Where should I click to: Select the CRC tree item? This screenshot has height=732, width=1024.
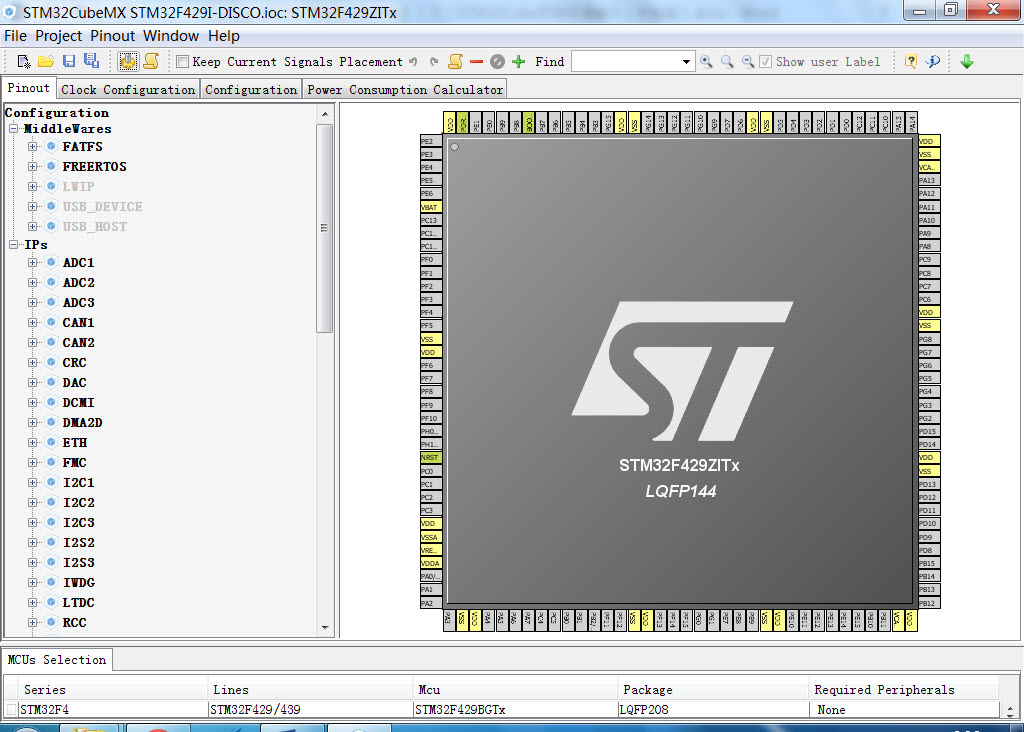click(x=74, y=362)
